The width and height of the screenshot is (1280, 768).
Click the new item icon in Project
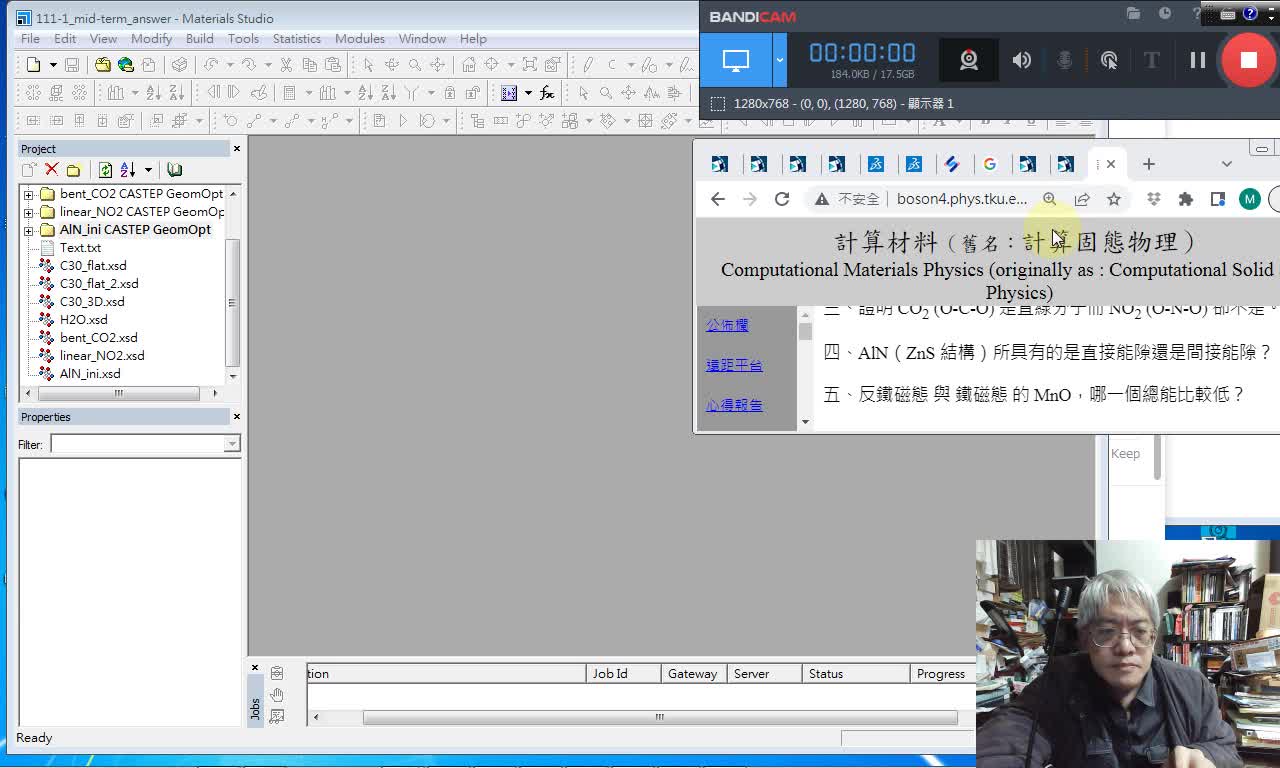click(x=29, y=170)
